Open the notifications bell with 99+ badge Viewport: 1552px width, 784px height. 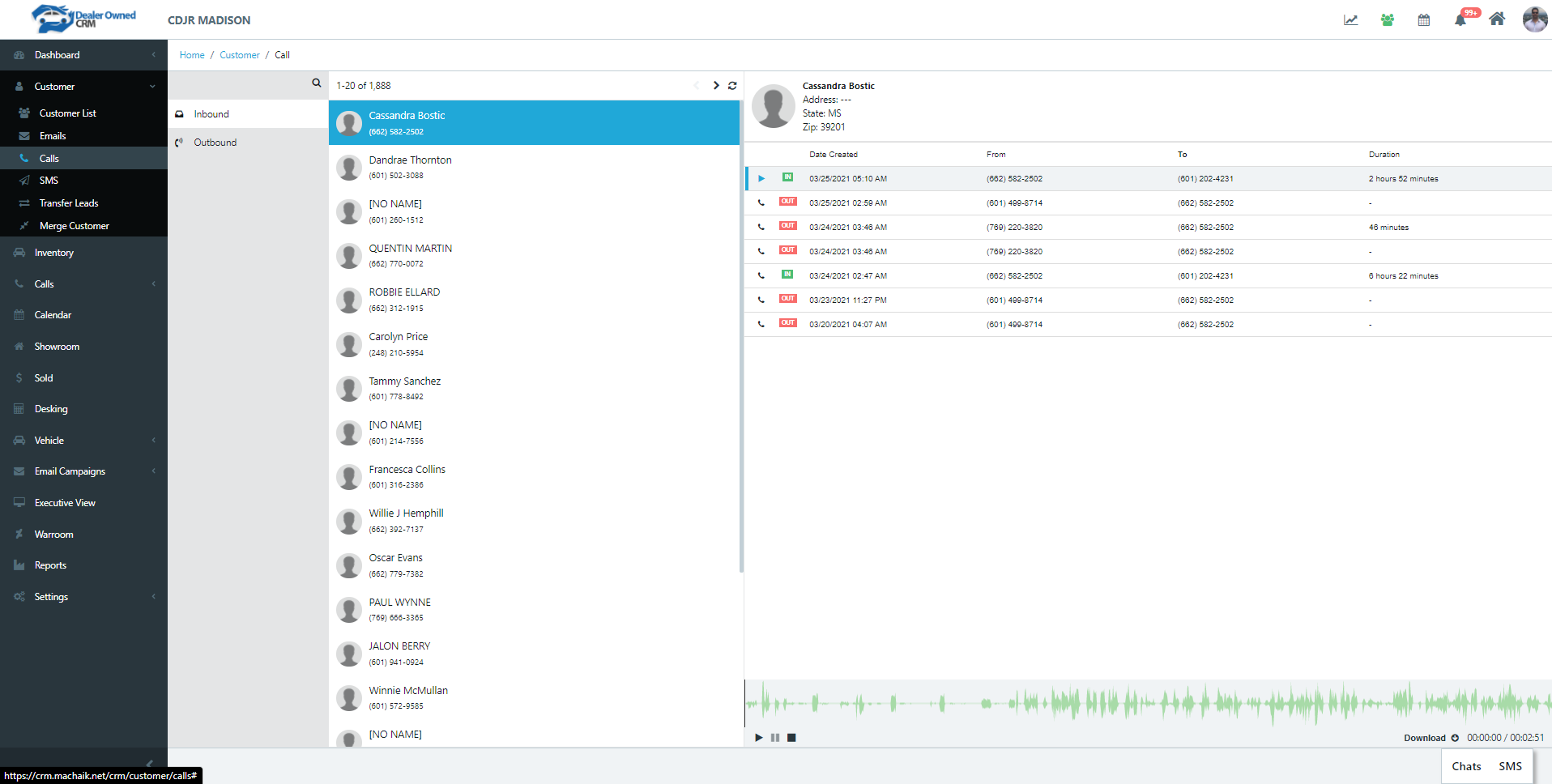coord(1460,20)
